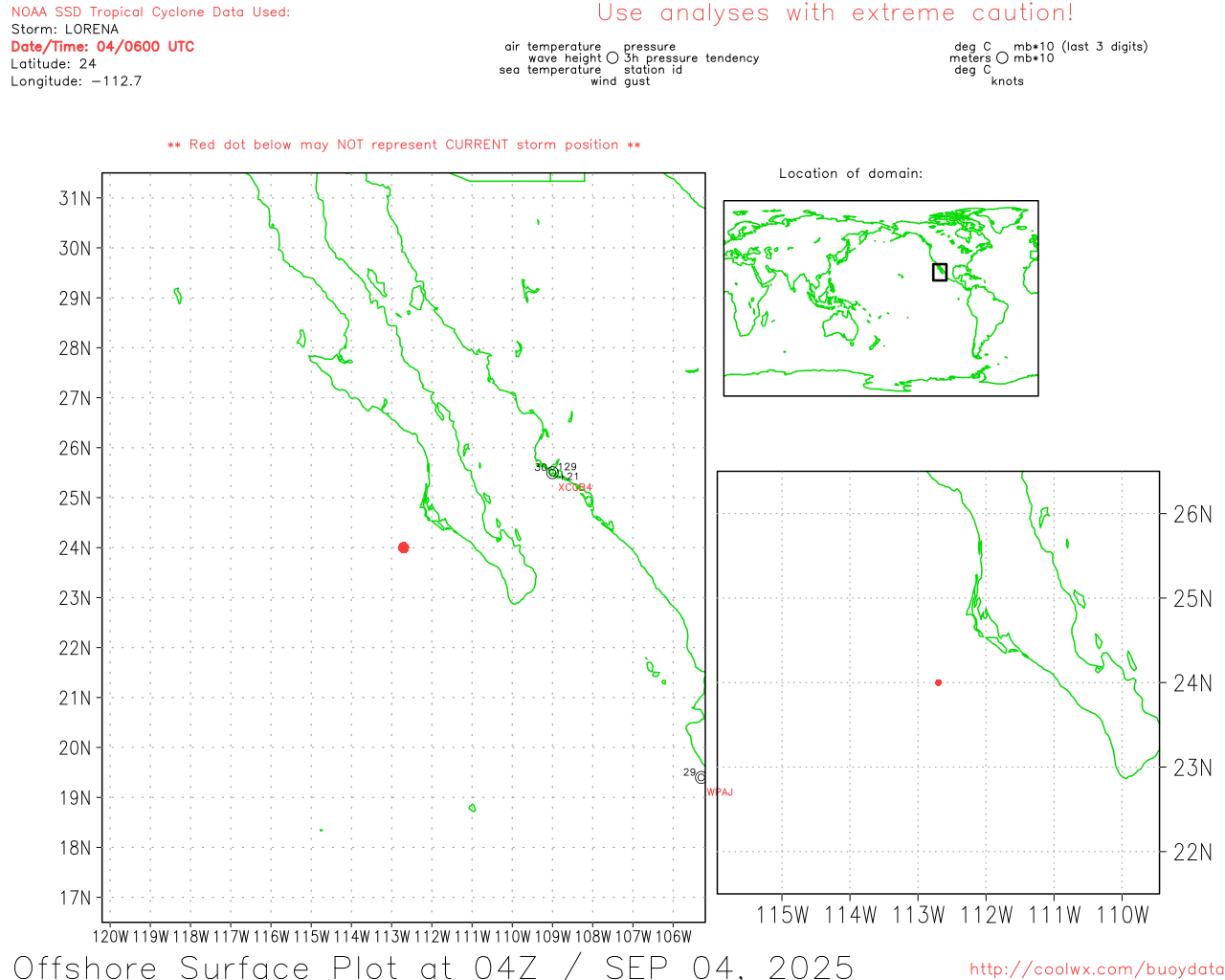Click the 18N latitude label on main map
Viewport: 1225px width, 980px height.
click(76, 848)
